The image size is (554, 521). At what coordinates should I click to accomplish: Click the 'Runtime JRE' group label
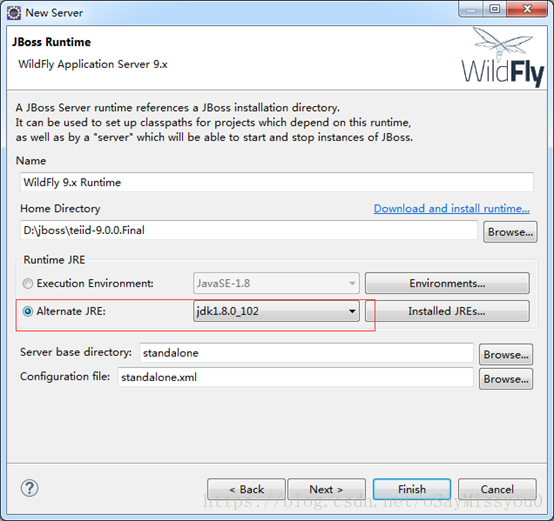(54, 260)
